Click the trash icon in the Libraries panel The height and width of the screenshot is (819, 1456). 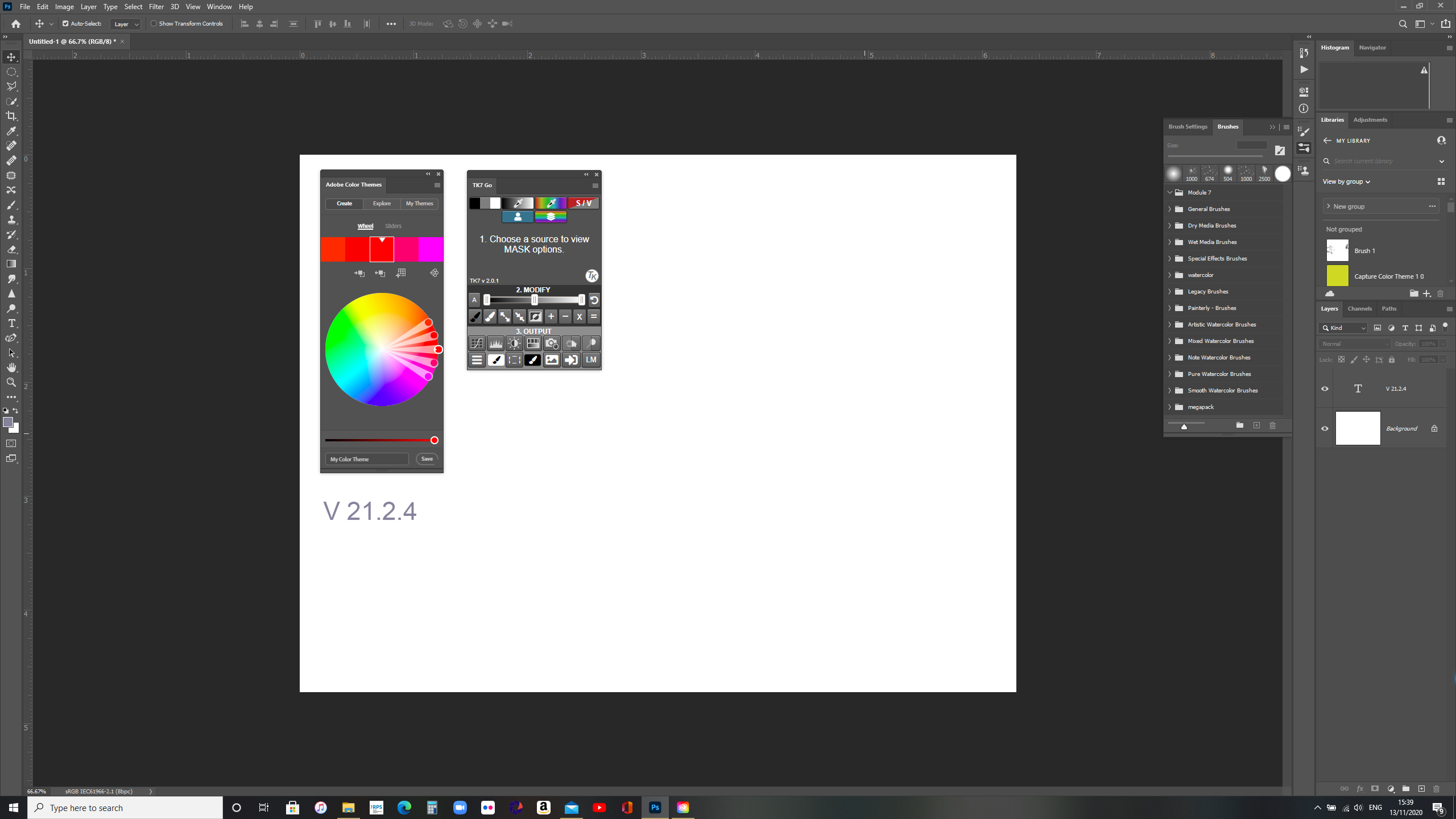pos(1441,293)
